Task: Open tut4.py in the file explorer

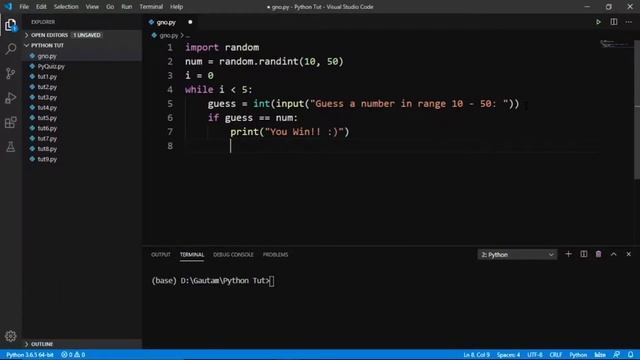Action: (82, 107)
